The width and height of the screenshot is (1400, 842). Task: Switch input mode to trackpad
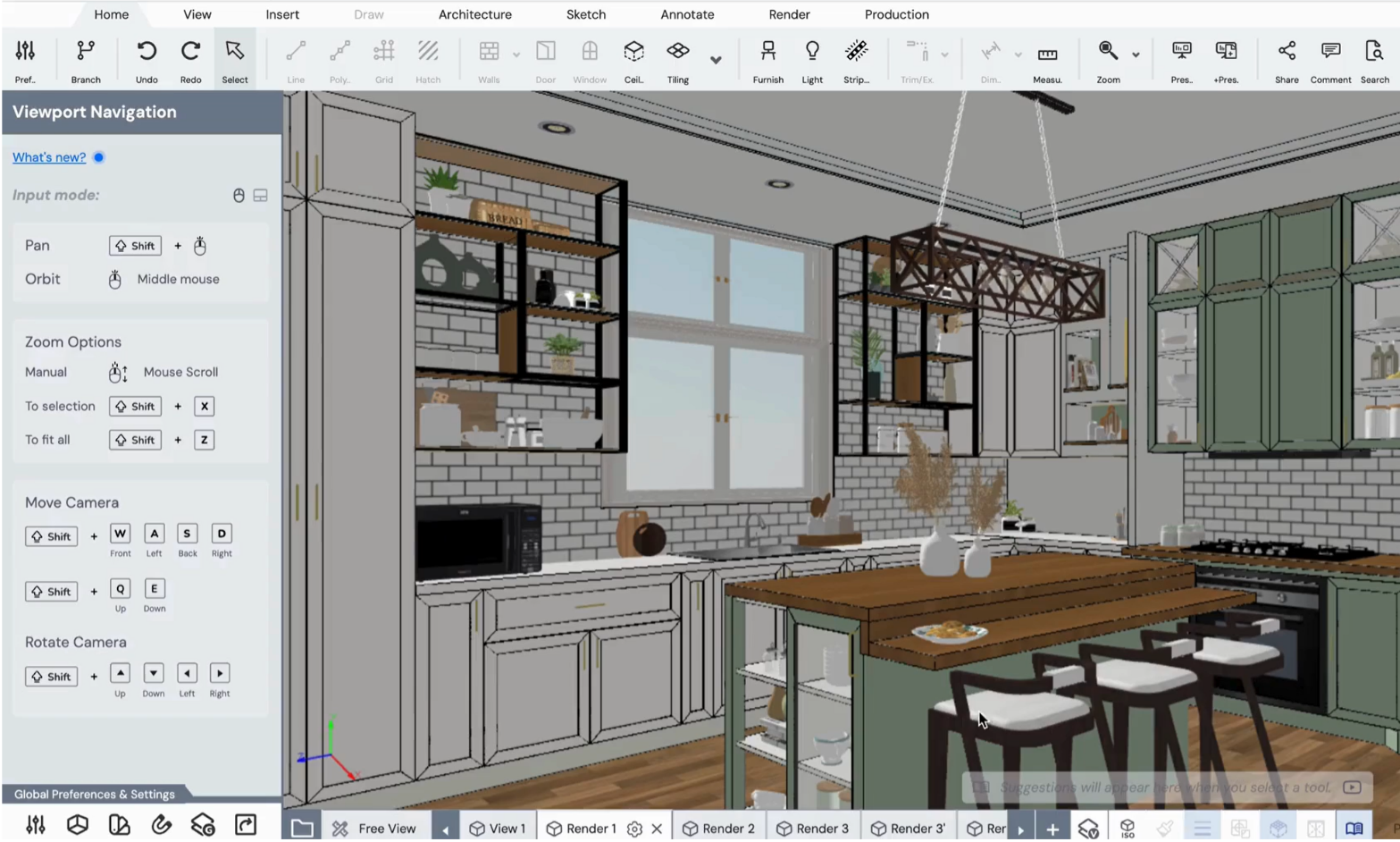click(x=260, y=196)
